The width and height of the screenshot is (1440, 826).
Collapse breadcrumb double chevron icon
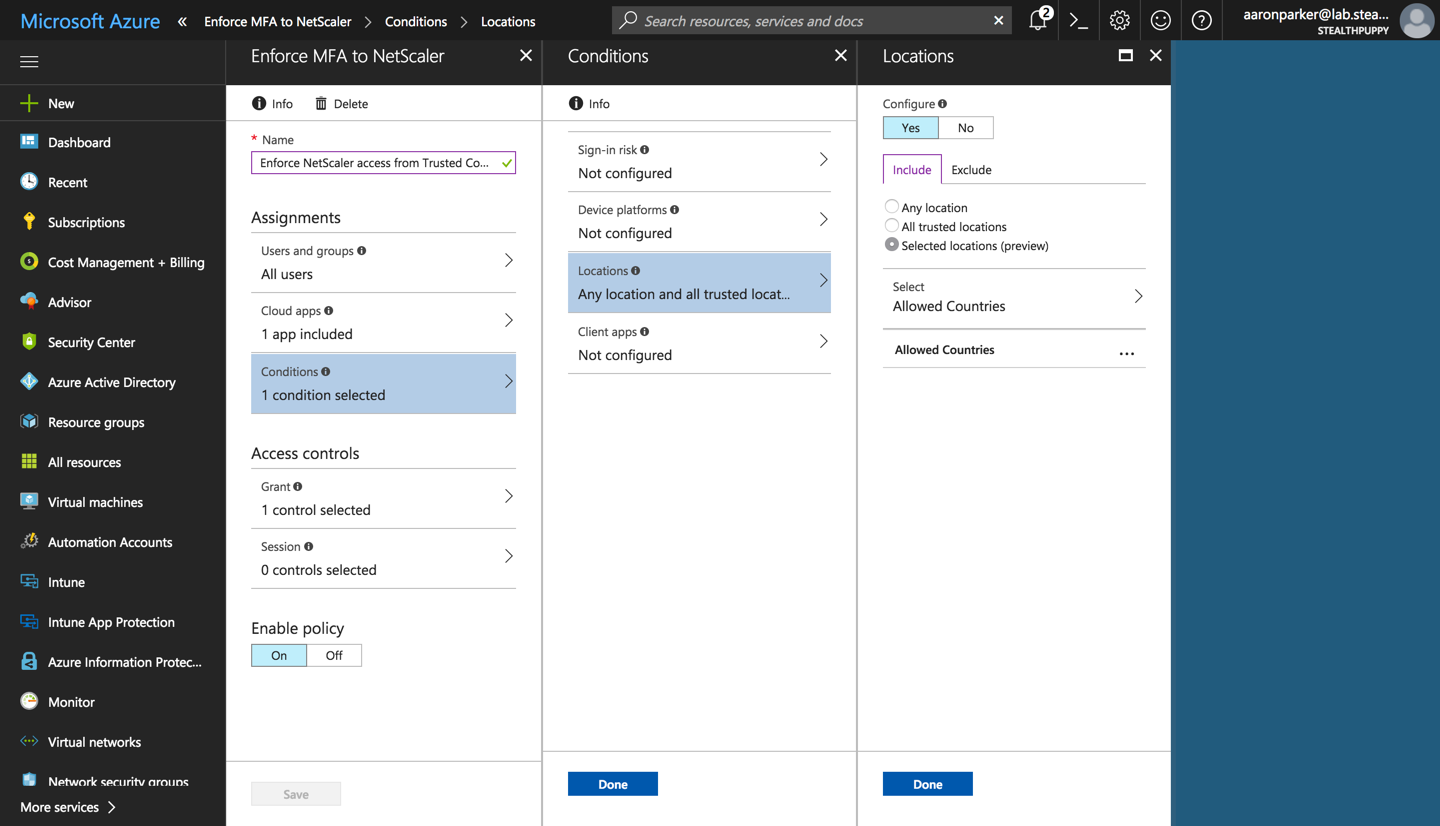tap(182, 21)
